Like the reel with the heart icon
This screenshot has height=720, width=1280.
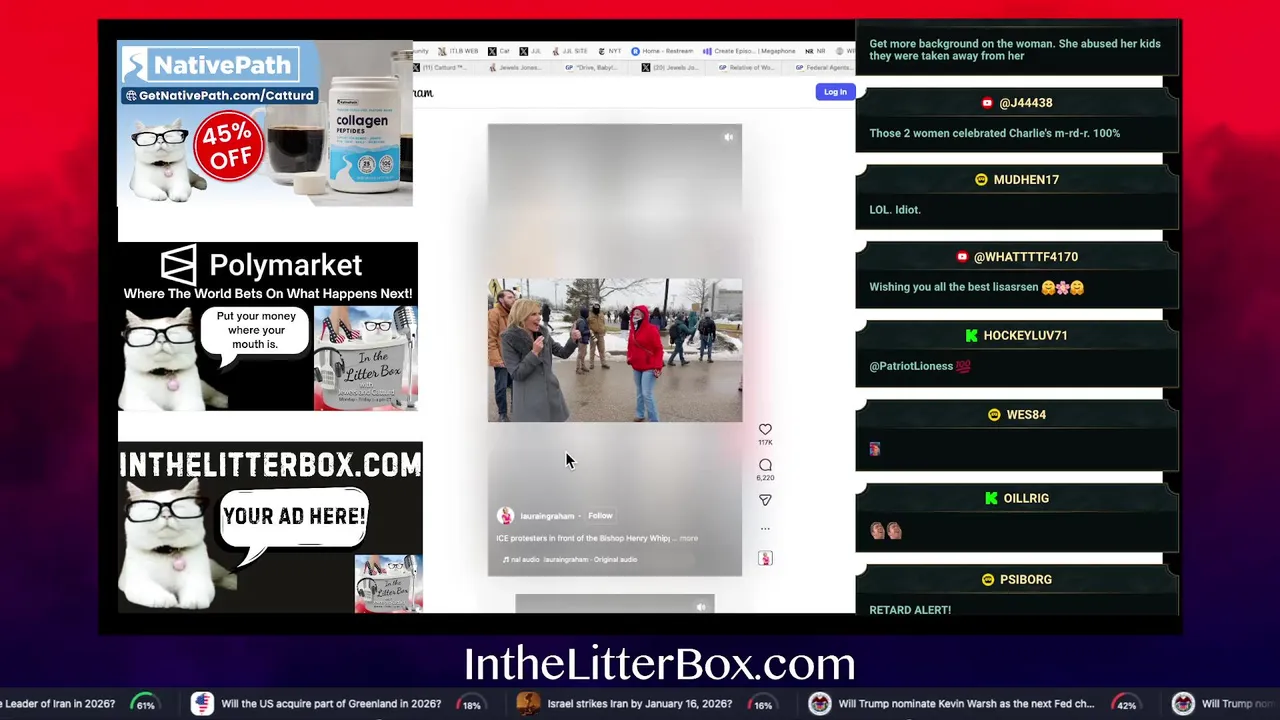click(x=765, y=430)
